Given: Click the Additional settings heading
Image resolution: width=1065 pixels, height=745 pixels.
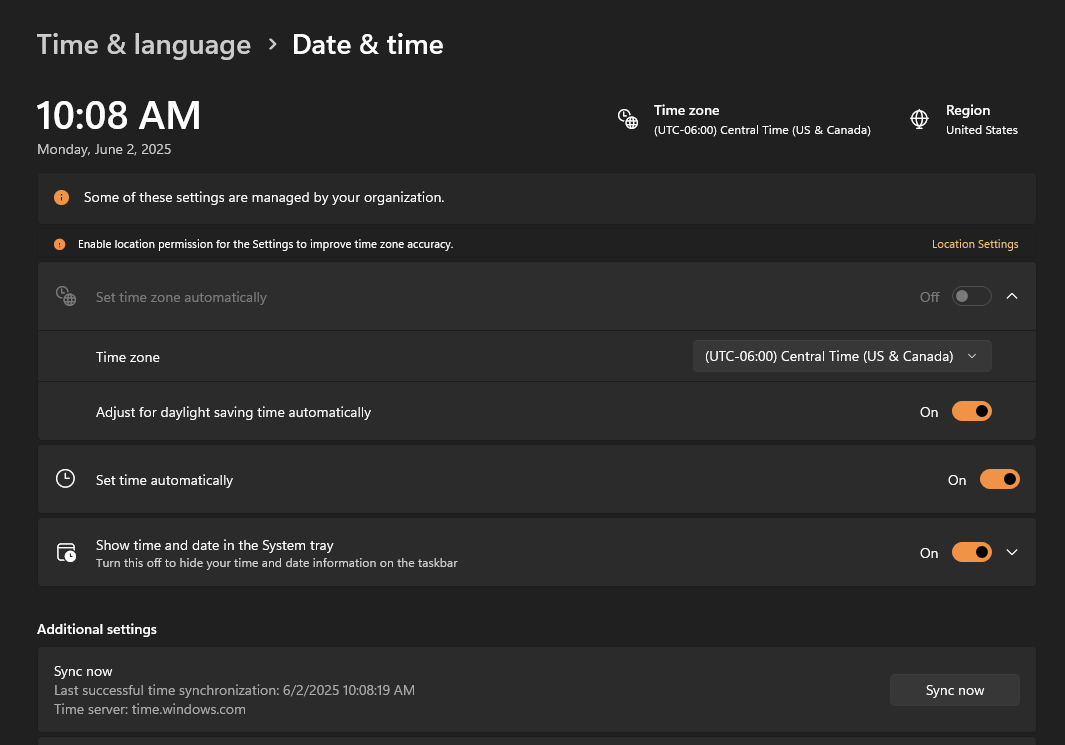Looking at the screenshot, I should (x=96, y=630).
